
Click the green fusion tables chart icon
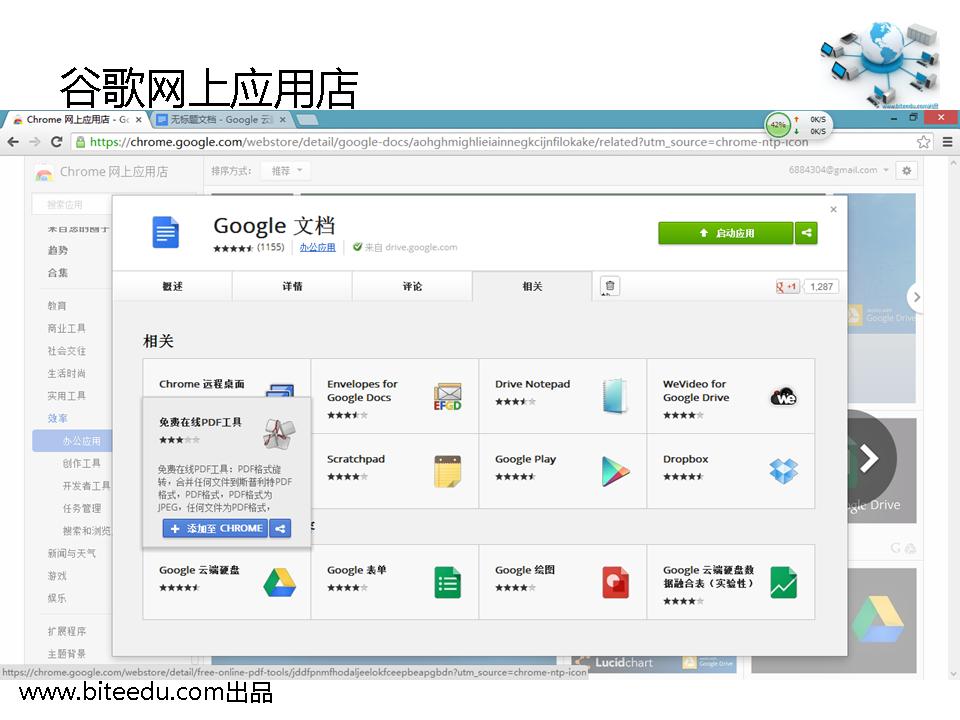784,582
